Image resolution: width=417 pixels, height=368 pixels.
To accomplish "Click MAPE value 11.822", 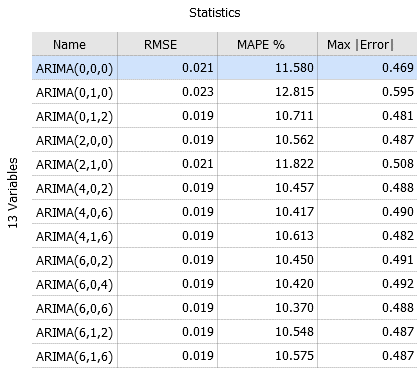I will [294, 164].
